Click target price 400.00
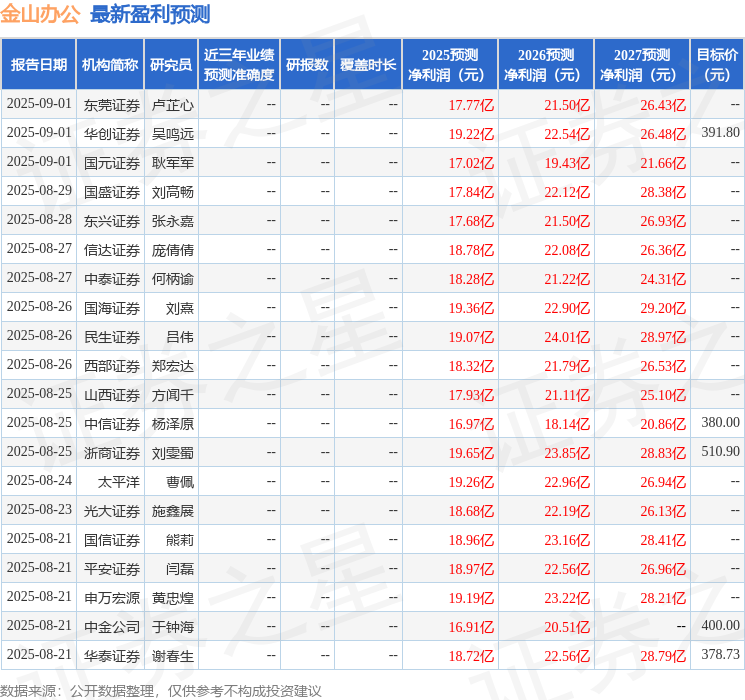The width and height of the screenshot is (745, 700). [x=720, y=625]
